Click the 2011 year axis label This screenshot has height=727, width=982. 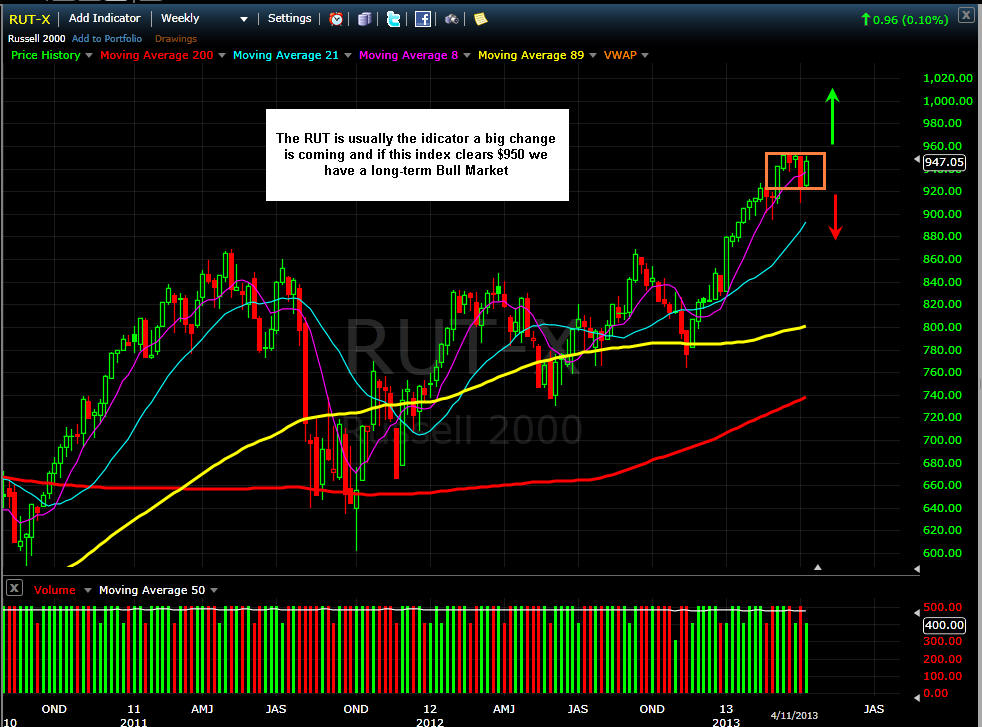point(133,722)
